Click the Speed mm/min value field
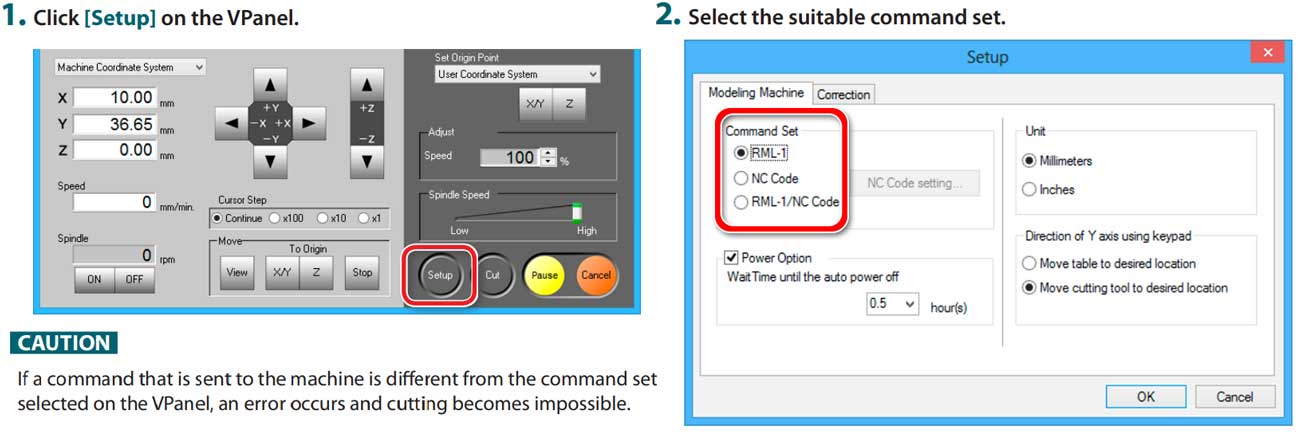This screenshot has height=432, width=1300. click(x=115, y=203)
